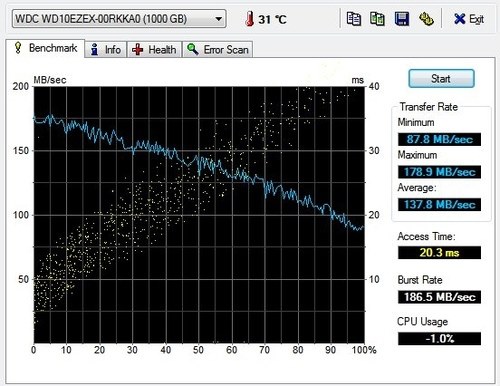The width and height of the screenshot is (500, 386).
Task: Click the floppy disk save icon
Action: 402,19
